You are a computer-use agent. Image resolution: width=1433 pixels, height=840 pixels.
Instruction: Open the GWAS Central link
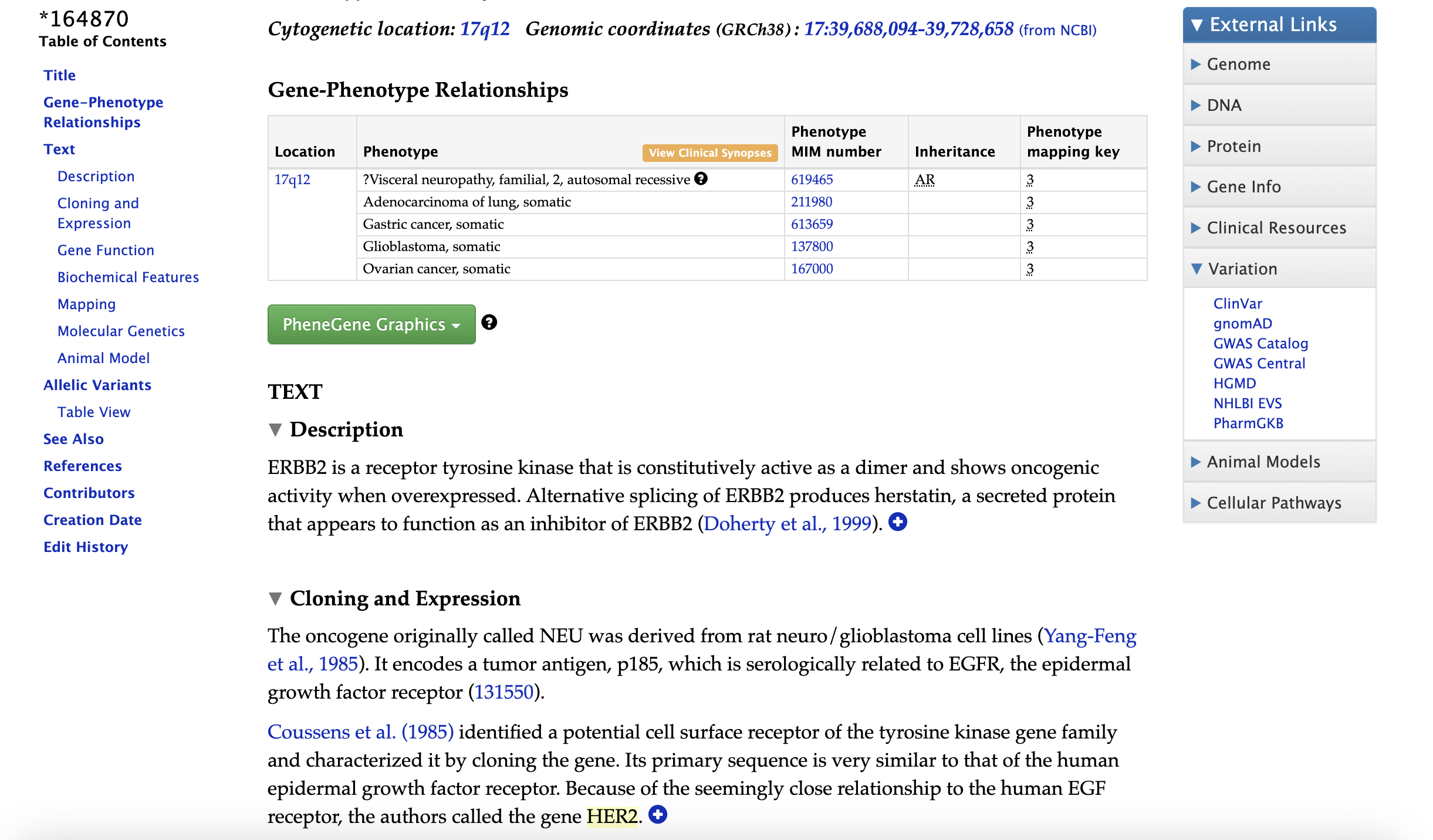(x=1259, y=363)
